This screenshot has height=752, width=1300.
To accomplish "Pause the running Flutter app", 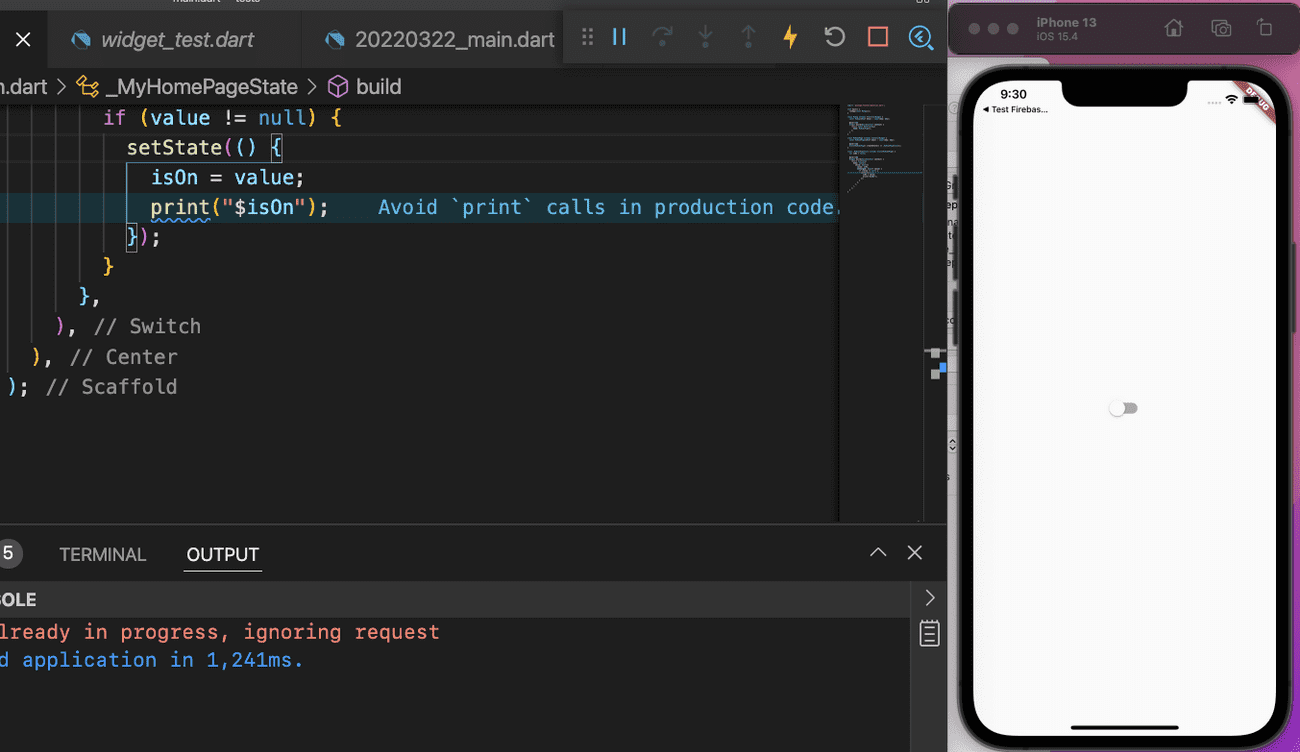I will [x=619, y=36].
